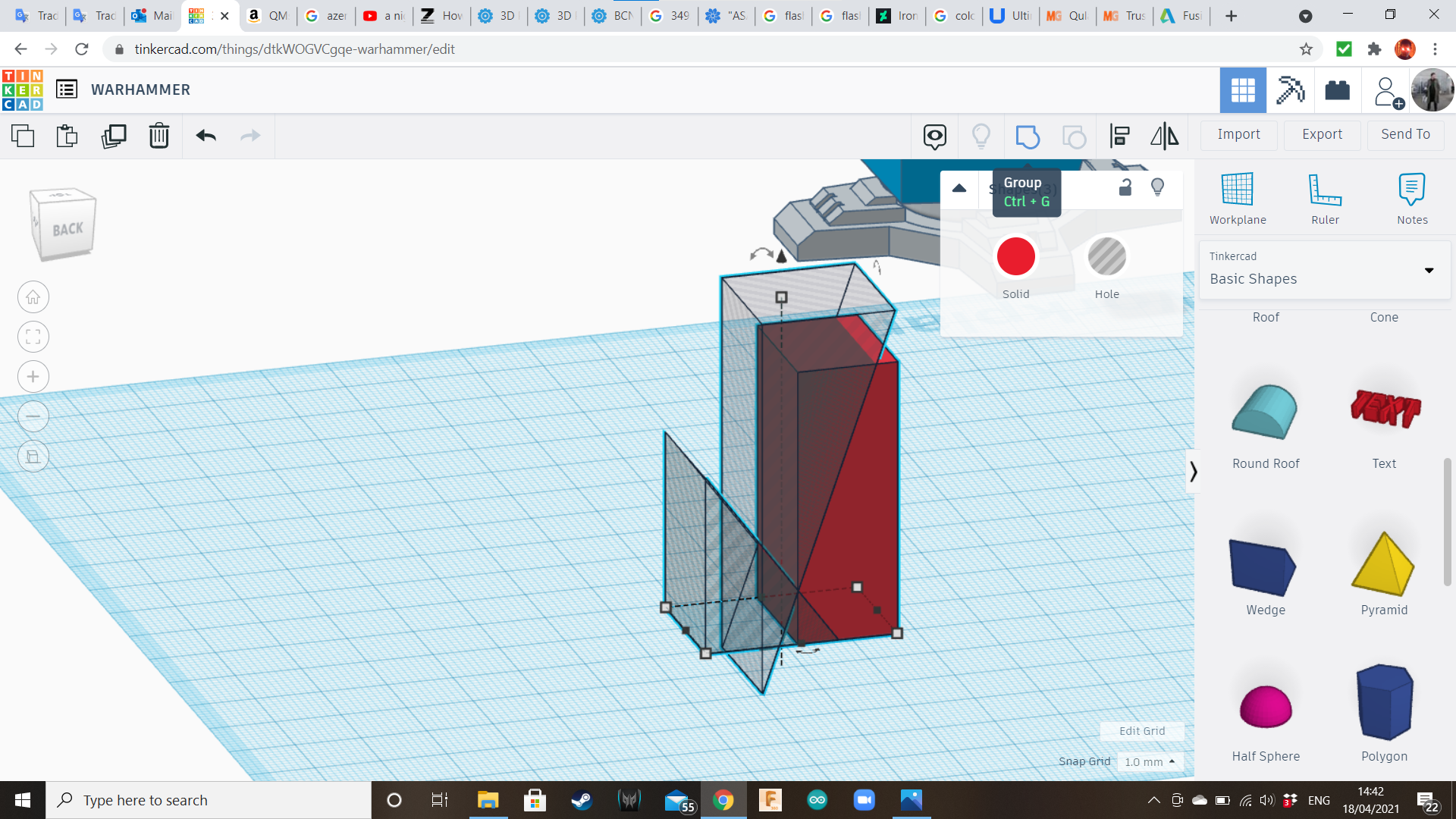Expand the Basic Shapes dropdown
The width and height of the screenshot is (1456, 819).
[1325, 270]
